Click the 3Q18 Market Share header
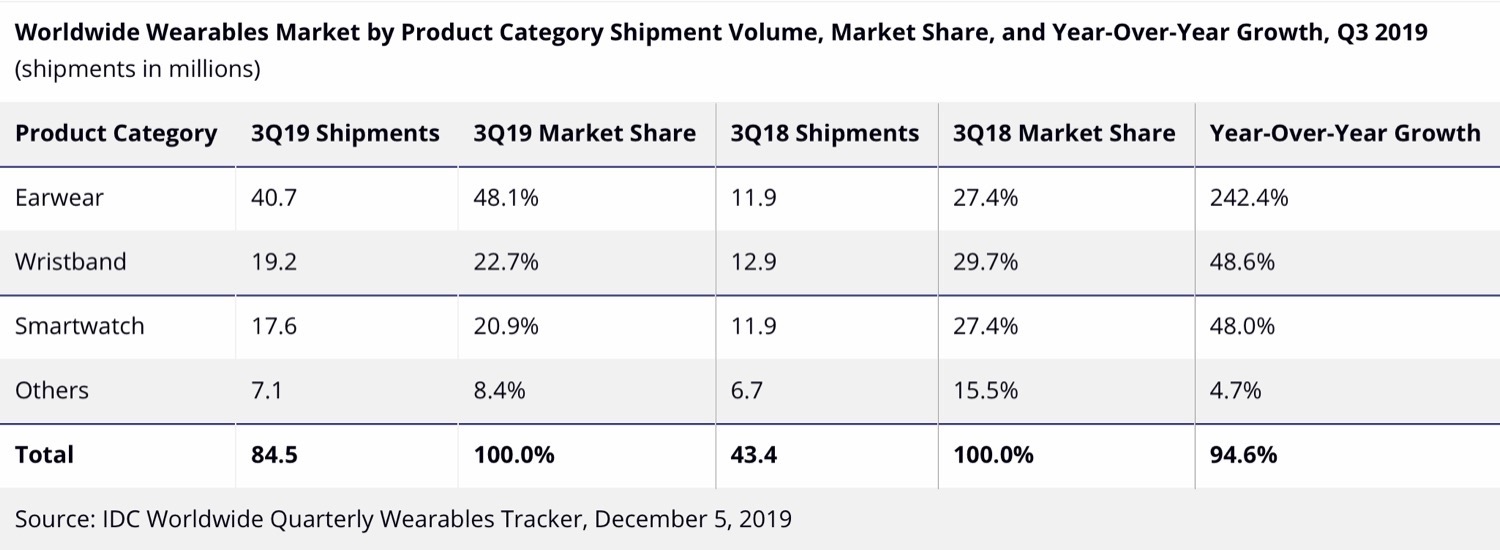The image size is (1500, 550). [1065, 133]
